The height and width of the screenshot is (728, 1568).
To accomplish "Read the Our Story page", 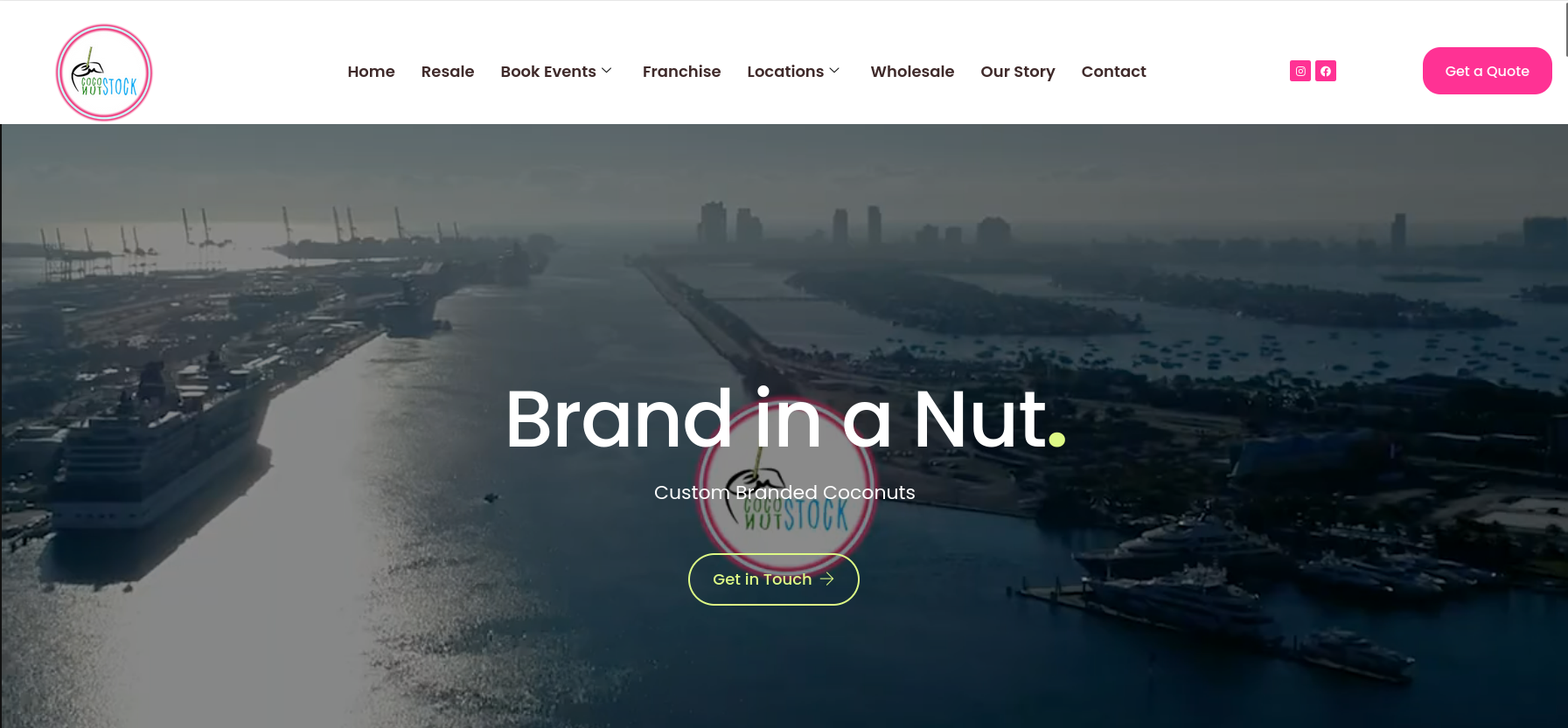I will 1018,72.
